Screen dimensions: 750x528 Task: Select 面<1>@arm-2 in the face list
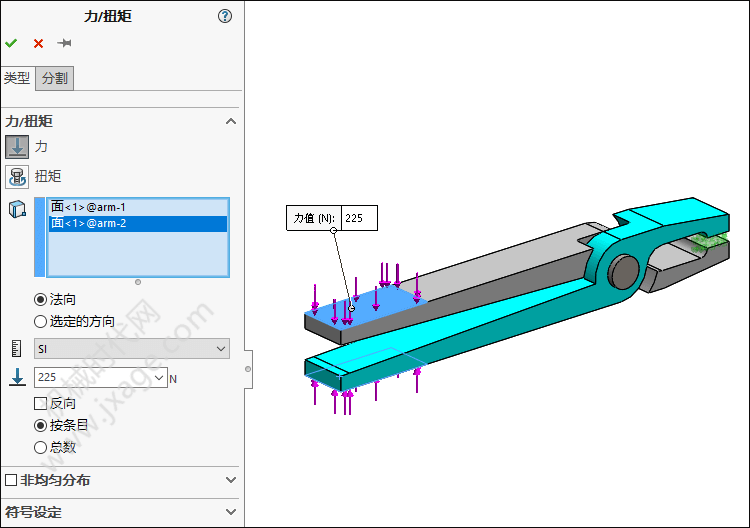click(138, 223)
